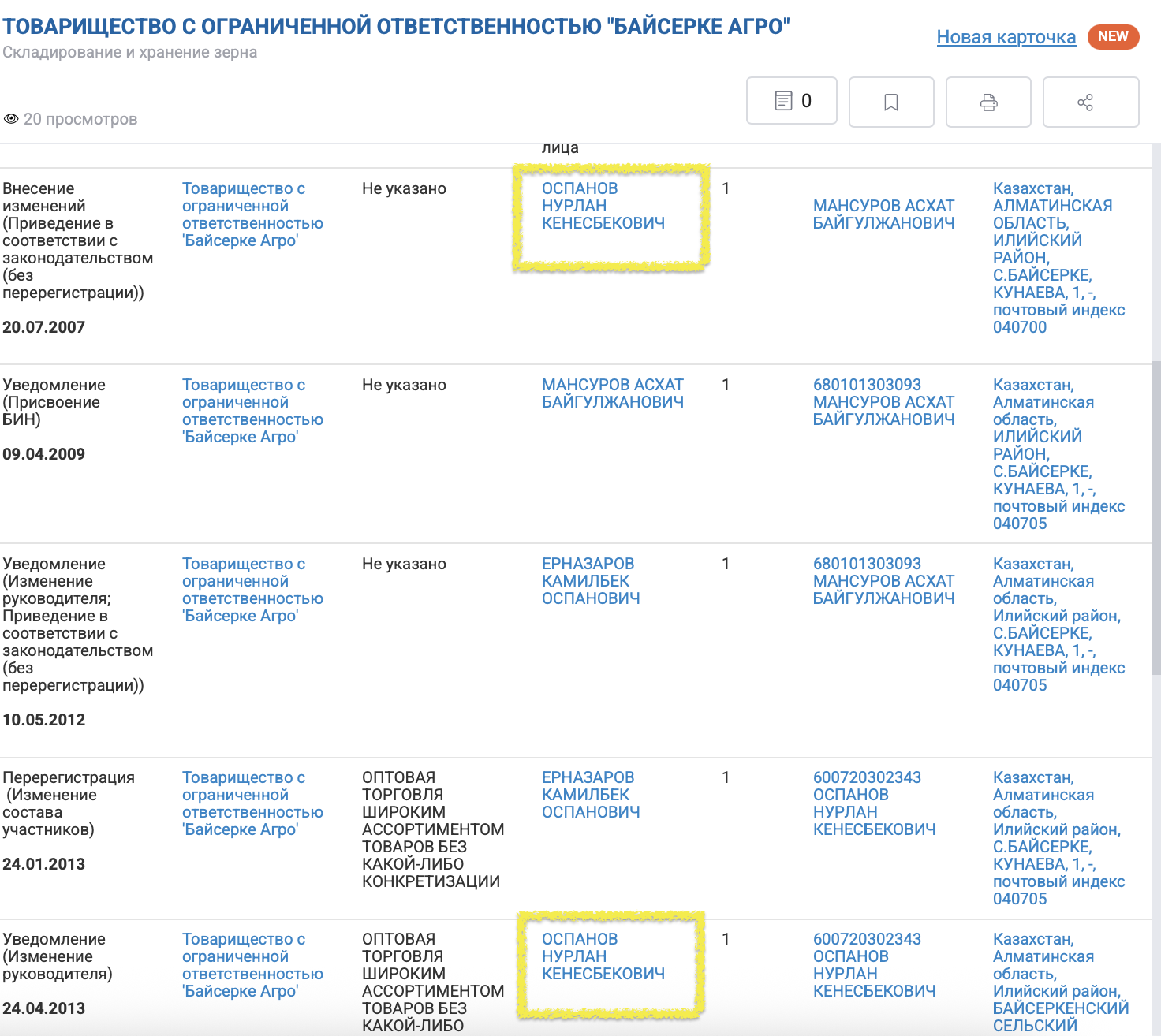Open founder МАНСУРОВ АСХАТ link in 20.07.2007 row
The height and width of the screenshot is (1036, 1161).
pos(883,214)
